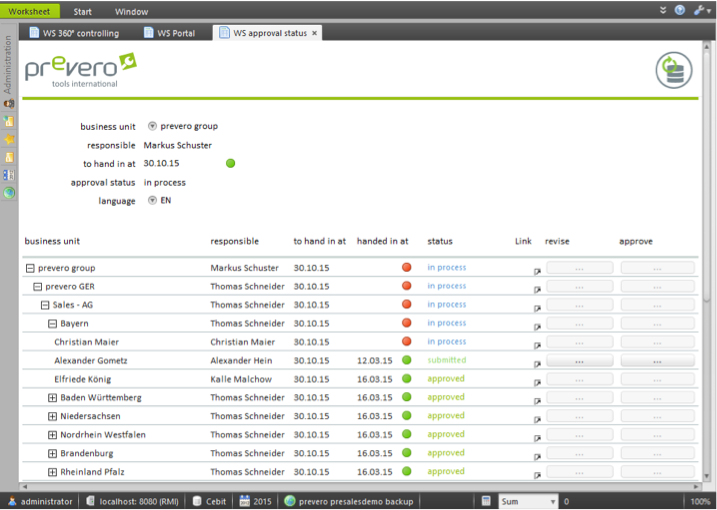Expand the Rheinland Pfalz node
Image resolution: width=717 pixels, height=510 pixels.
point(52,472)
